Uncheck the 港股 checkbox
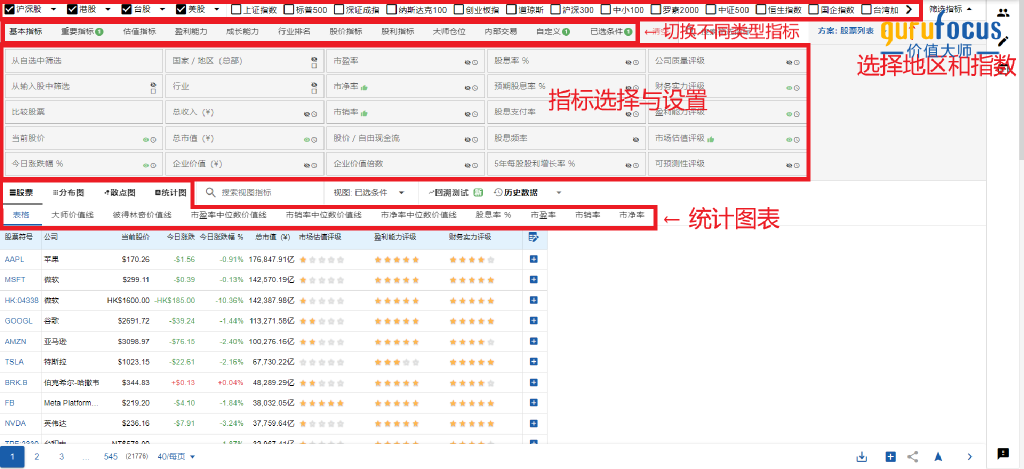The image size is (1024, 469). pyautogui.click(x=72, y=10)
